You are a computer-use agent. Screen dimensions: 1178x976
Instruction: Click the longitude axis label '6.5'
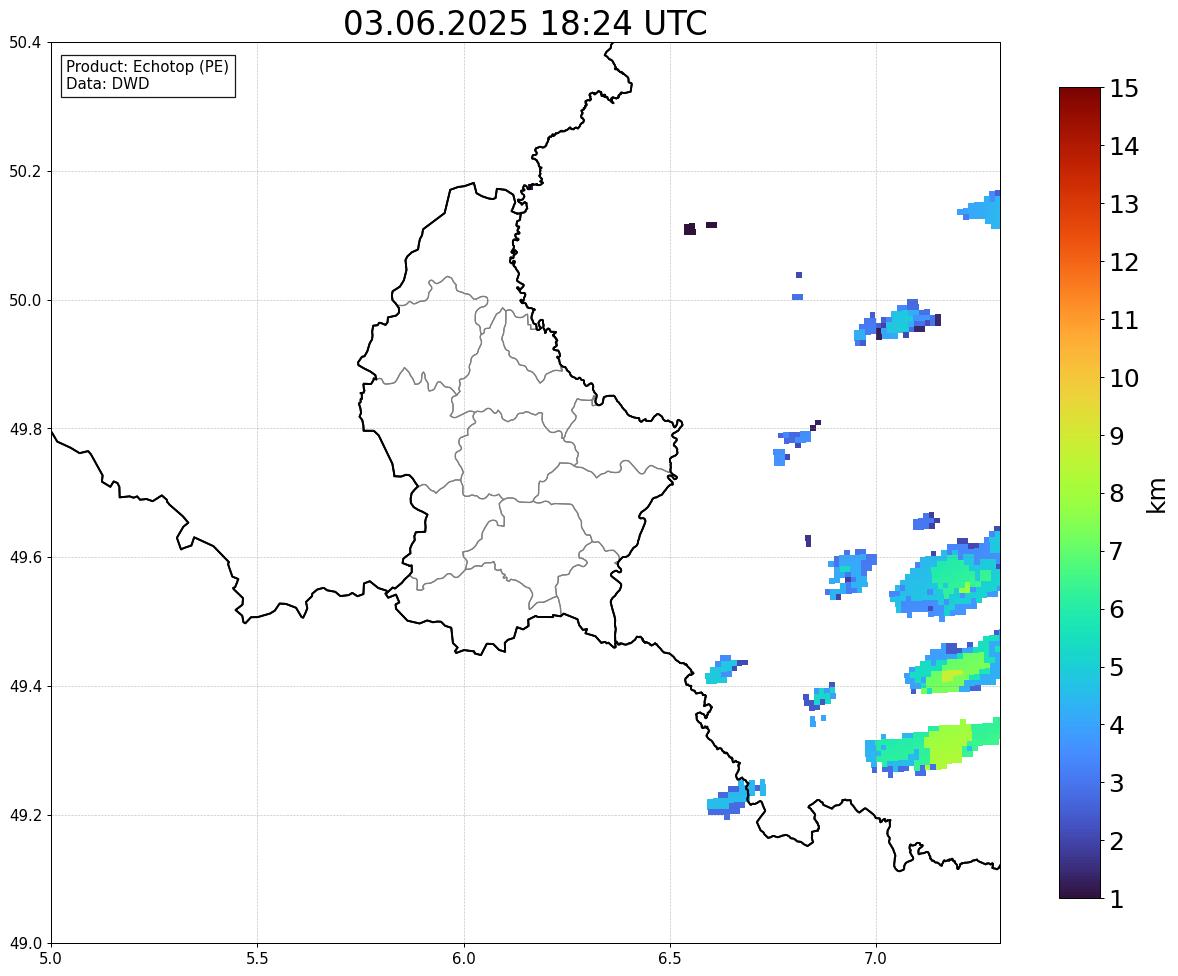point(670,959)
